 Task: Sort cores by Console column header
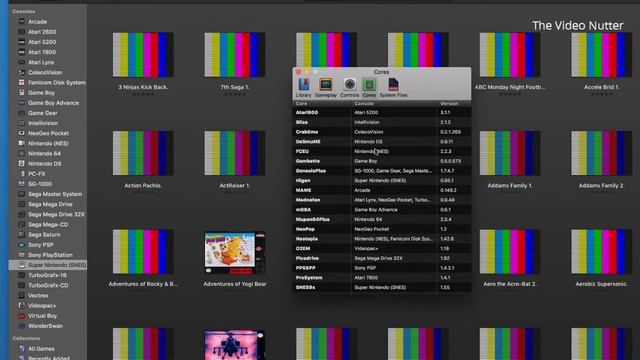point(394,104)
